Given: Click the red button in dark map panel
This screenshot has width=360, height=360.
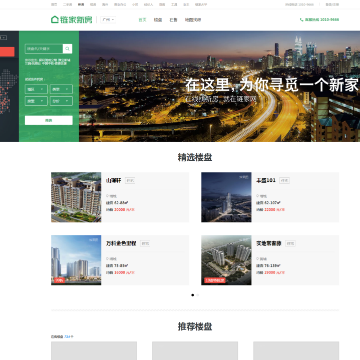Looking at the screenshot, I should [7, 52].
